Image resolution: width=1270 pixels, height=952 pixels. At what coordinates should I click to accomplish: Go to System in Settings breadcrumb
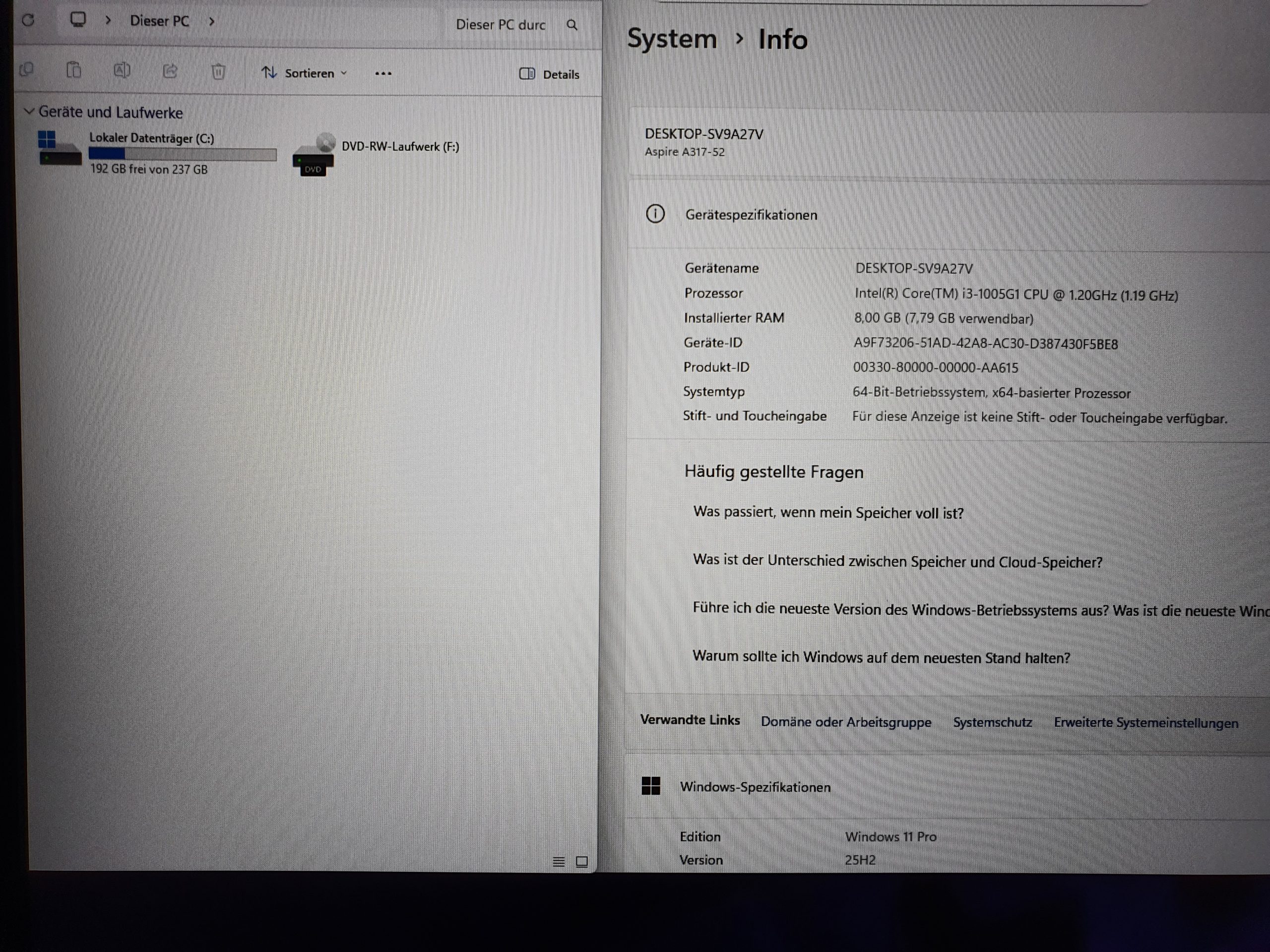672,39
